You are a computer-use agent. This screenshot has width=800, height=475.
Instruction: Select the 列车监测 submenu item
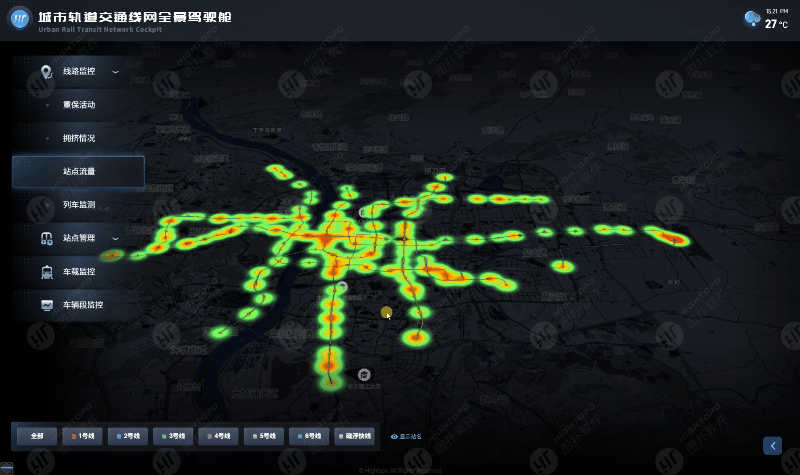click(x=78, y=205)
